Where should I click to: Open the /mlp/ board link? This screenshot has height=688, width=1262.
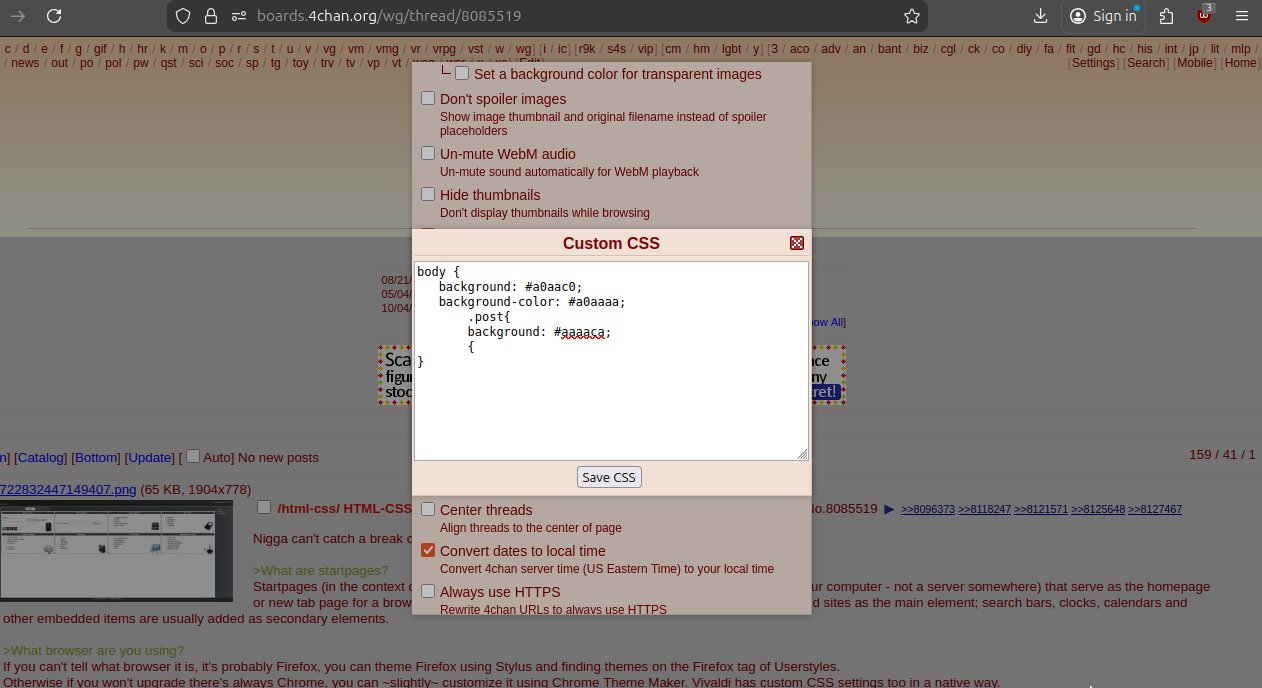1240,48
